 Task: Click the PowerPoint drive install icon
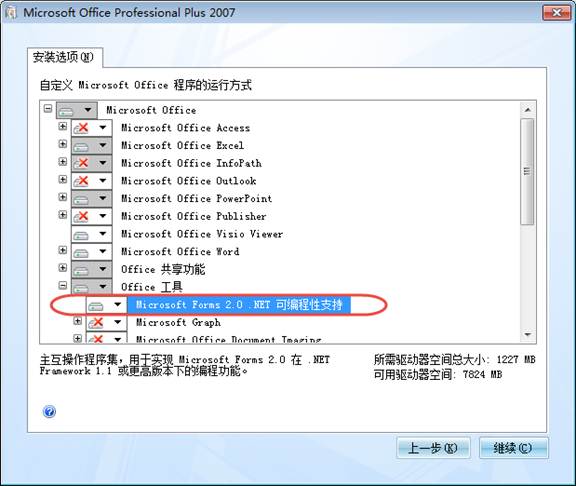[81, 199]
